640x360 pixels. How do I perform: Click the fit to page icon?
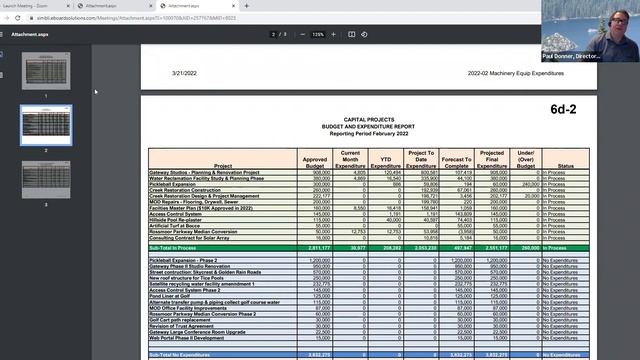(351, 35)
